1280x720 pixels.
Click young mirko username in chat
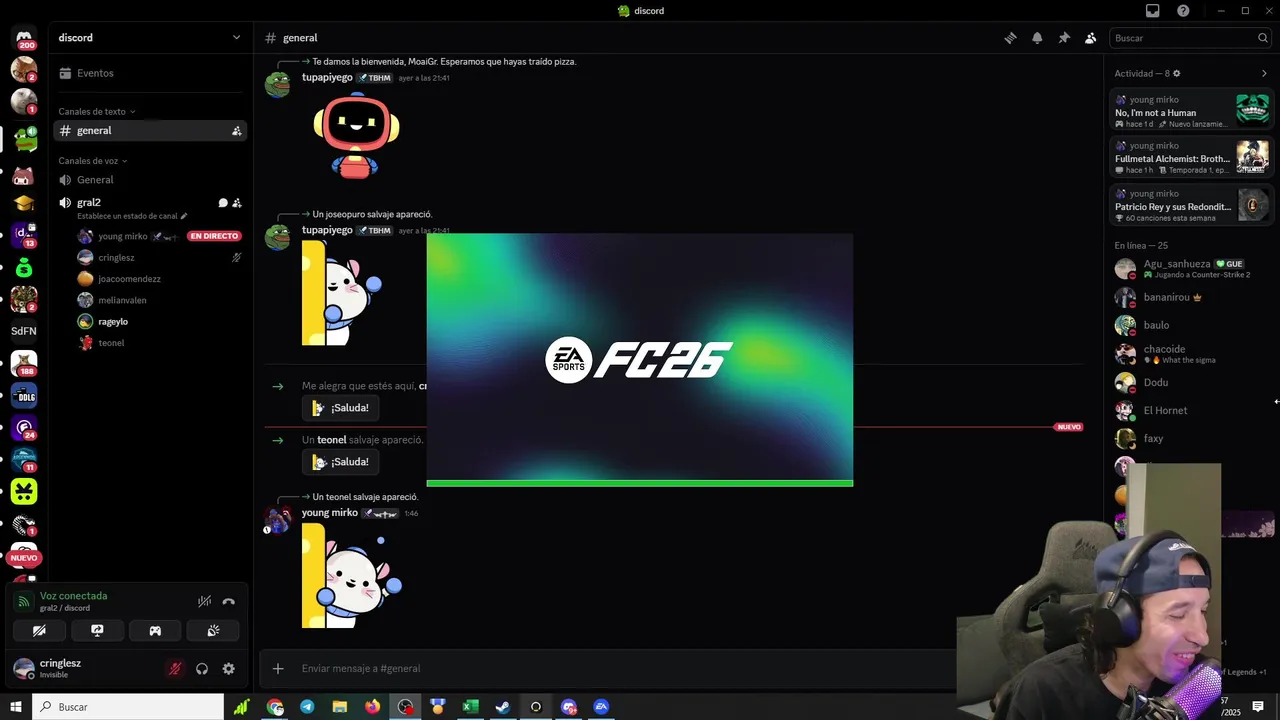point(329,513)
